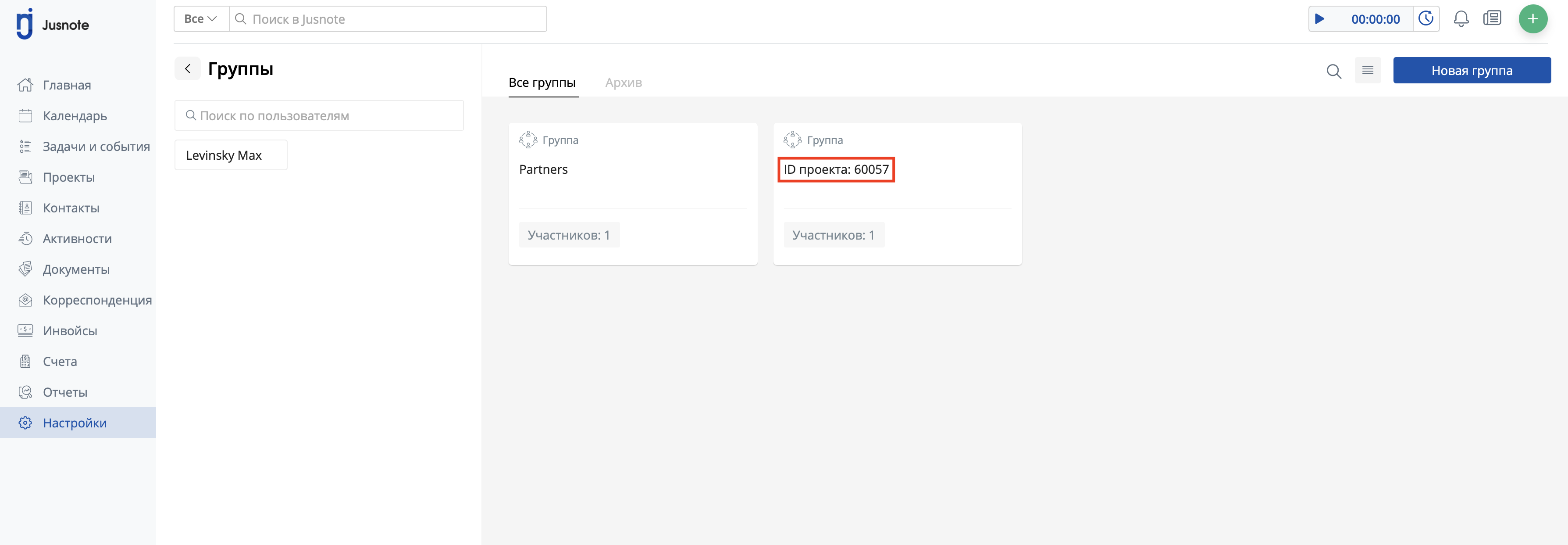Screen dimensions: 1568x545
Task: Click the Счета sidebar icon
Action: tap(25, 362)
